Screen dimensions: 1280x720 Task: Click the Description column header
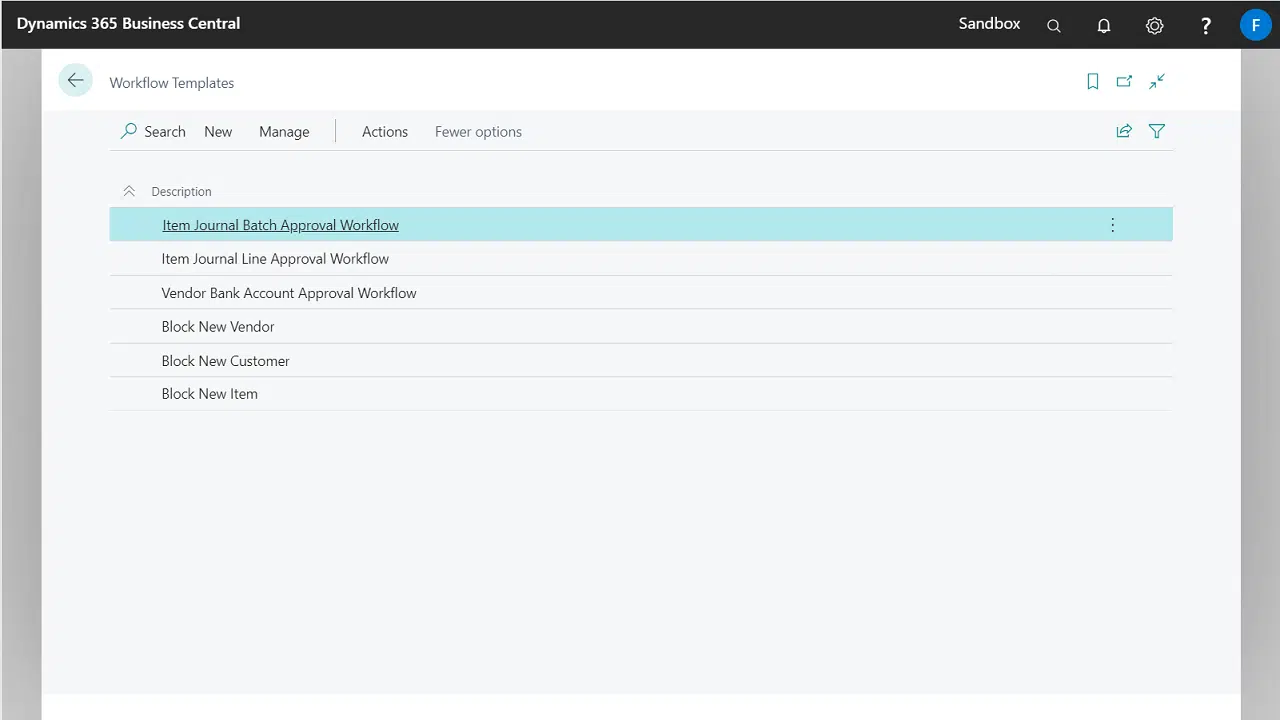point(181,191)
